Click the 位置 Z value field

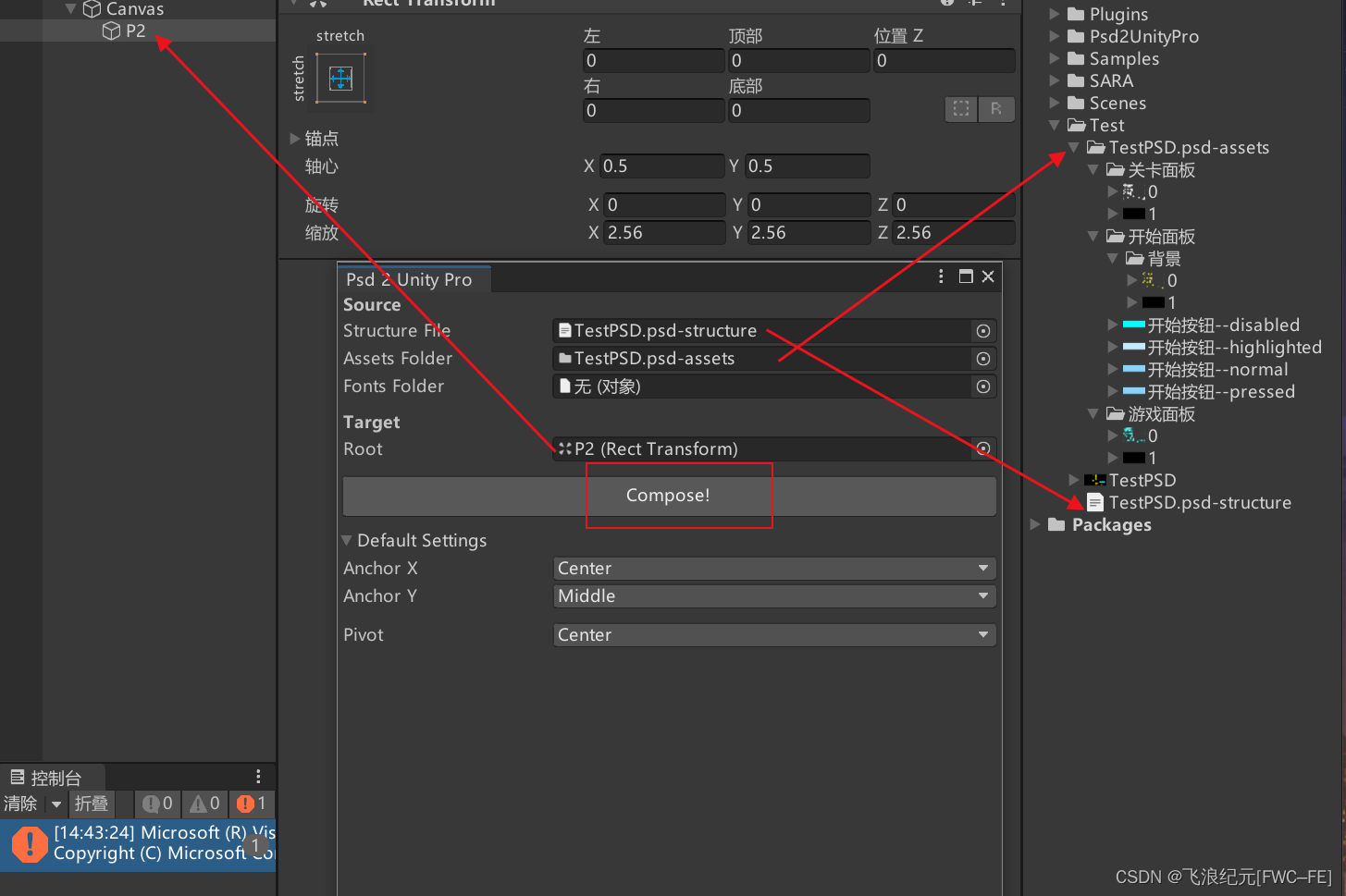(x=945, y=61)
